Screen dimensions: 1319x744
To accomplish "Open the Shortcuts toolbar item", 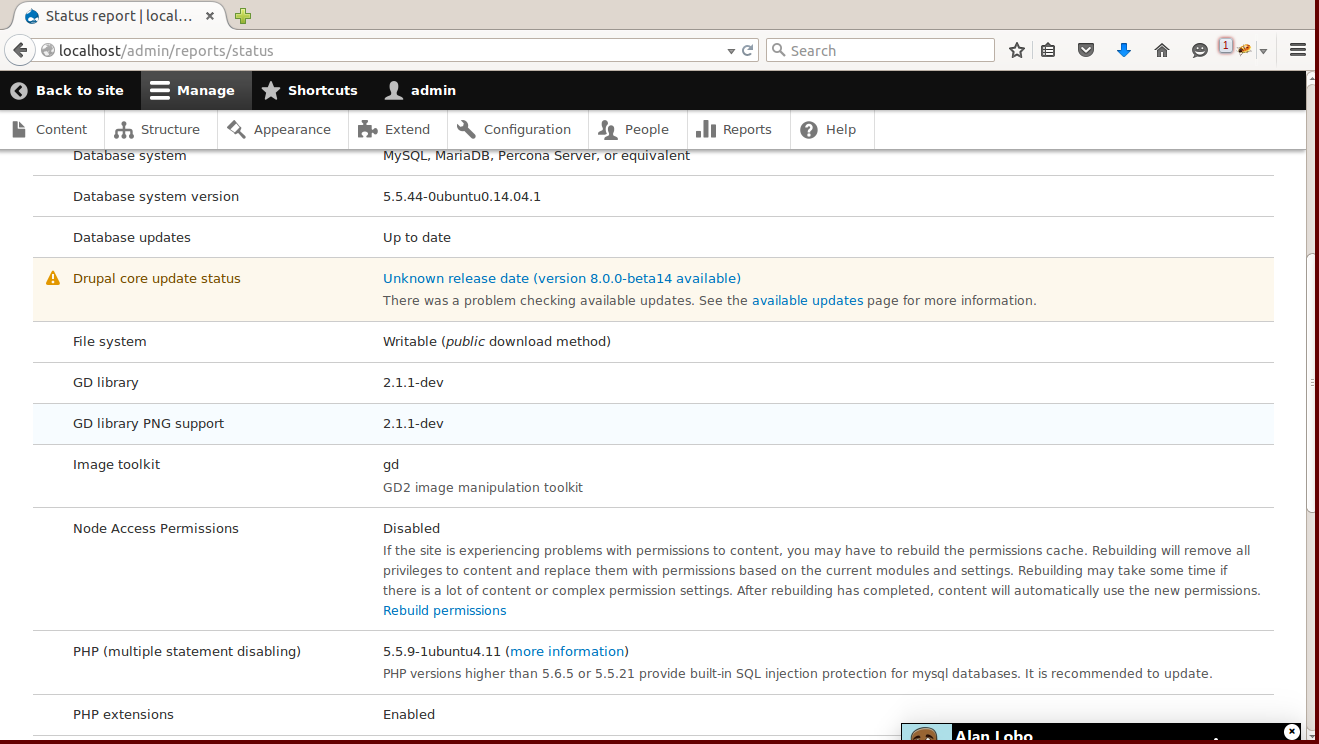I will [x=310, y=90].
